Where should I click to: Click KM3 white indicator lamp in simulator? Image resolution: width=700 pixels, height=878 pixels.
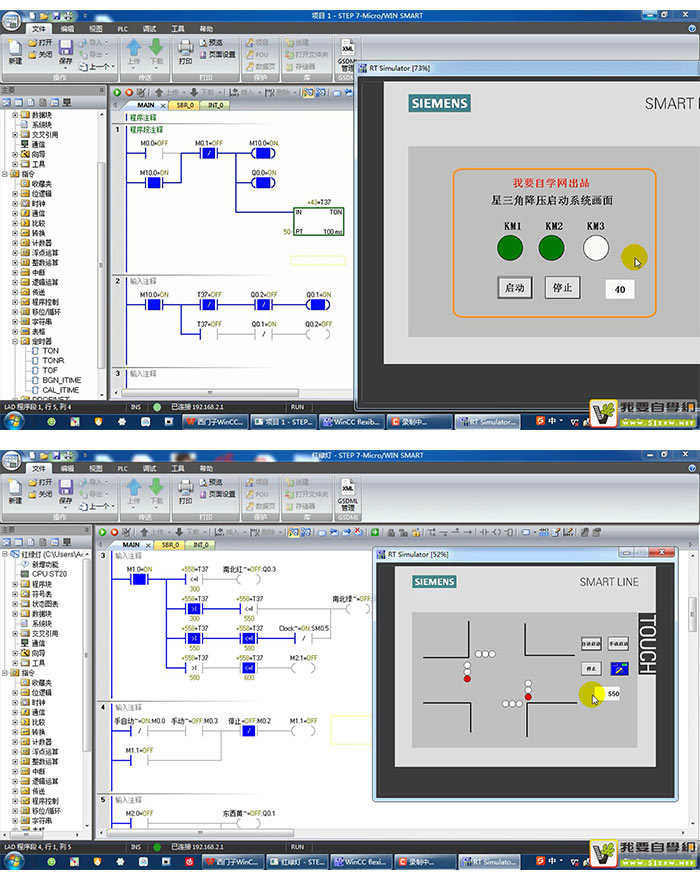coord(596,249)
